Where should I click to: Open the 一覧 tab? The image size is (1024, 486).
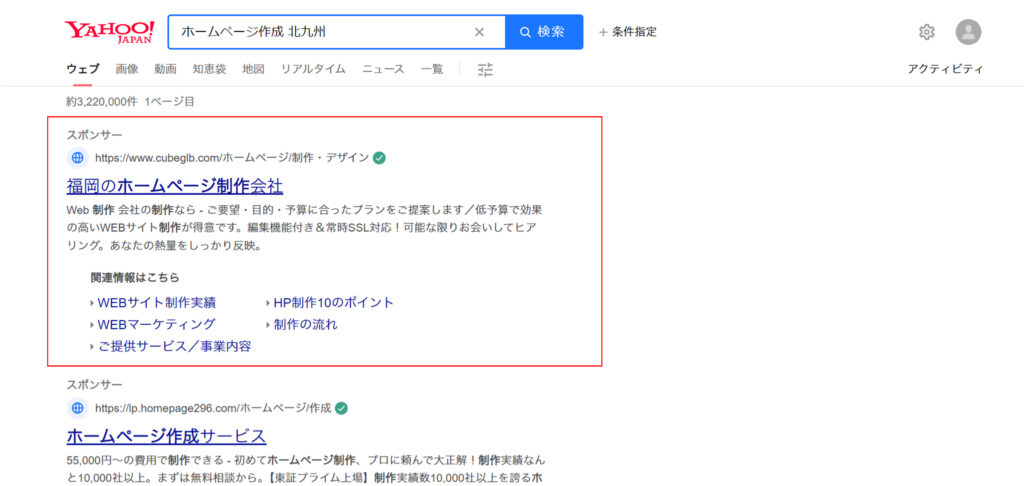tap(432, 69)
